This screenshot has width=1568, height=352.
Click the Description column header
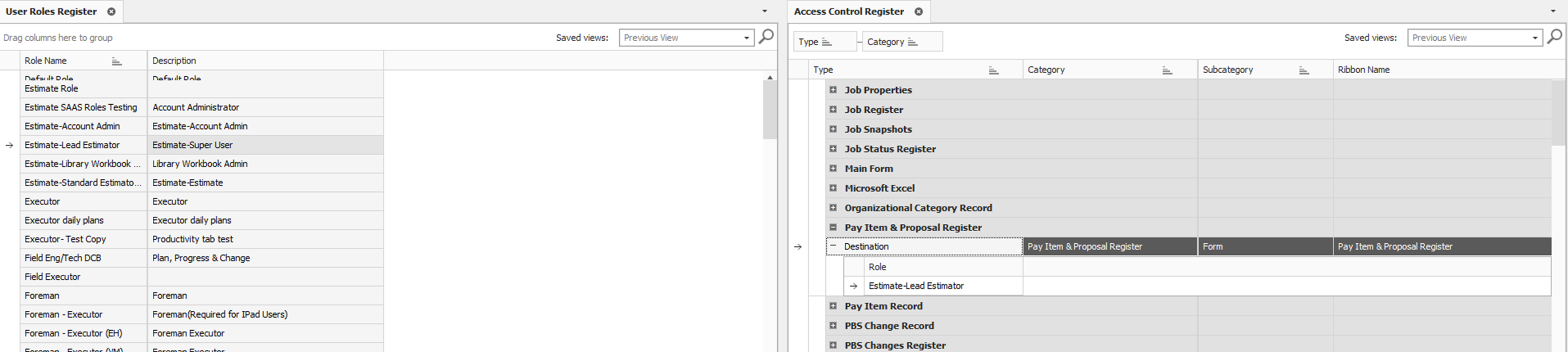click(x=174, y=61)
